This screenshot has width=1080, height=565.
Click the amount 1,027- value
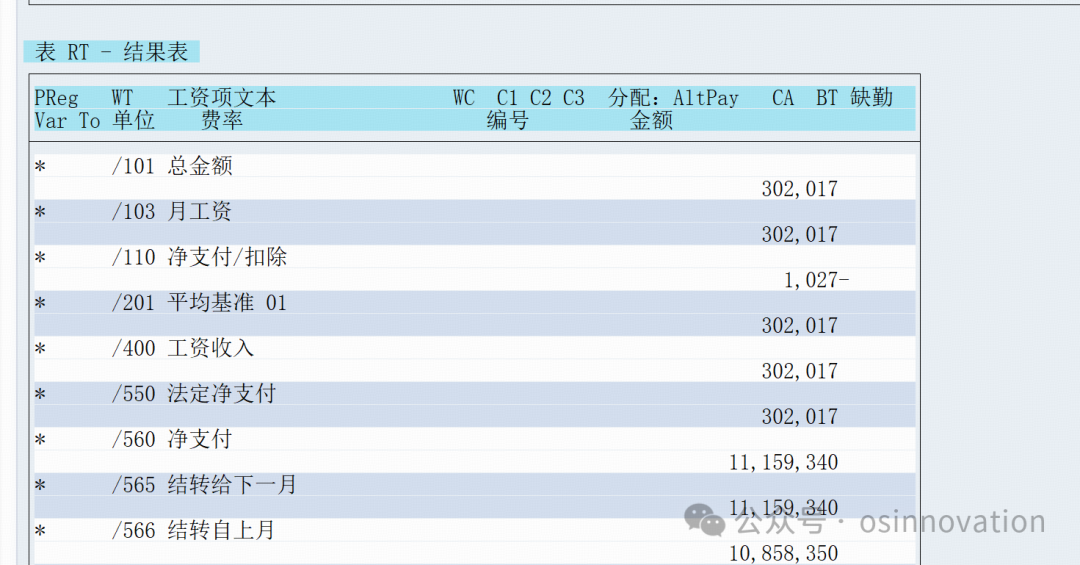tap(816, 280)
